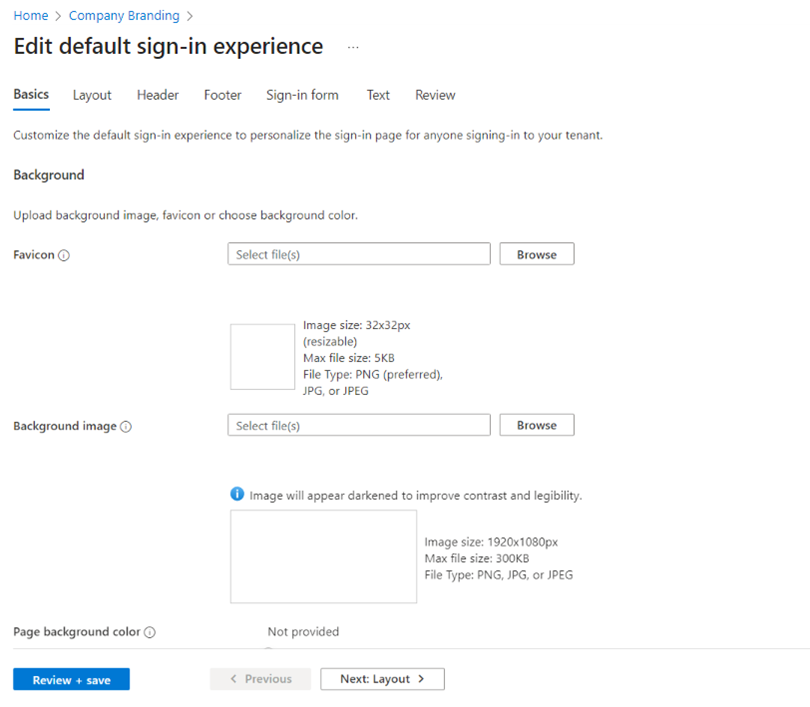Click the Next: Layout button
Screen dimensions: 810x707
(382, 679)
